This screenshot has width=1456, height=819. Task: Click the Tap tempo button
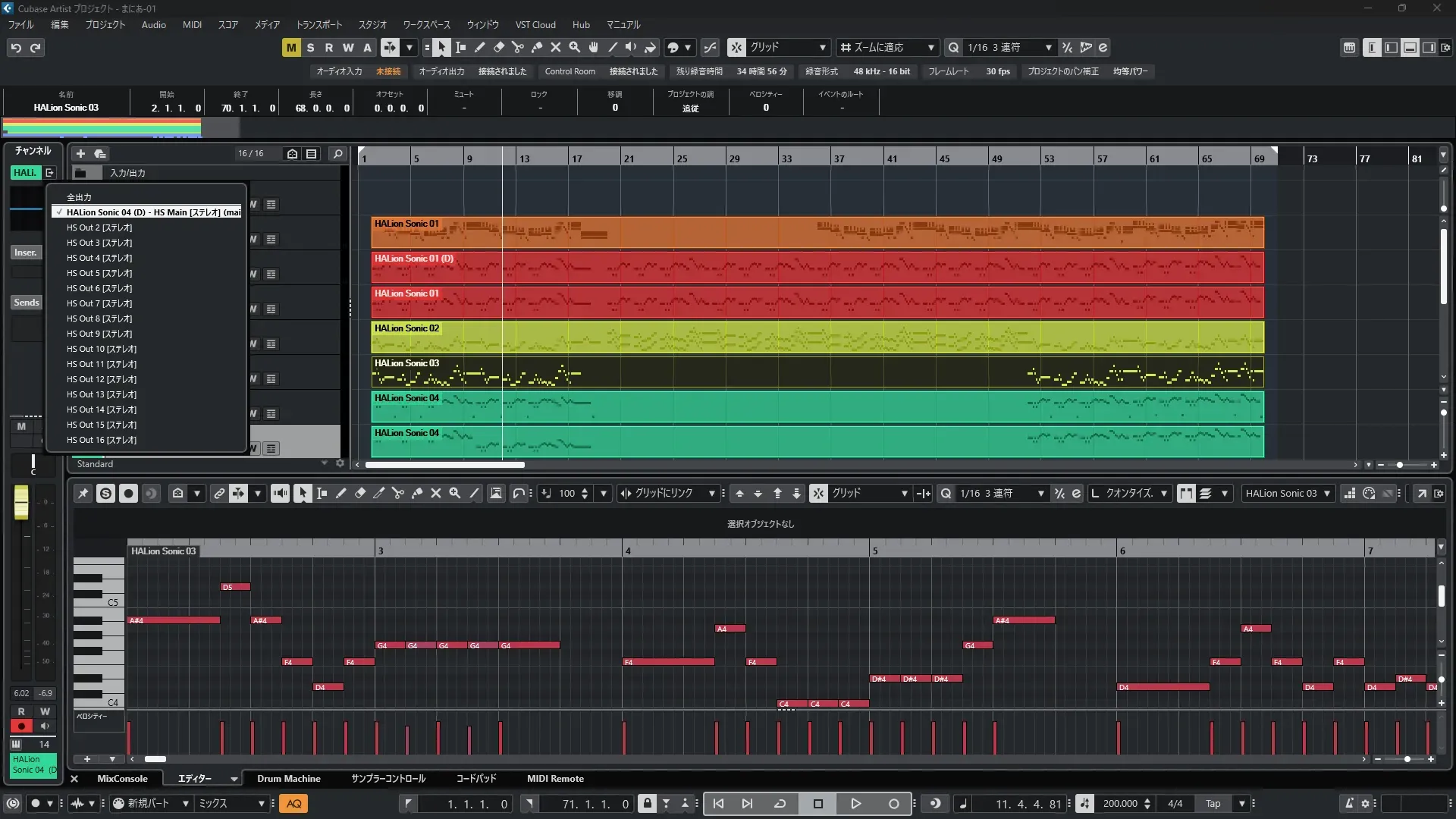pos(1213,804)
